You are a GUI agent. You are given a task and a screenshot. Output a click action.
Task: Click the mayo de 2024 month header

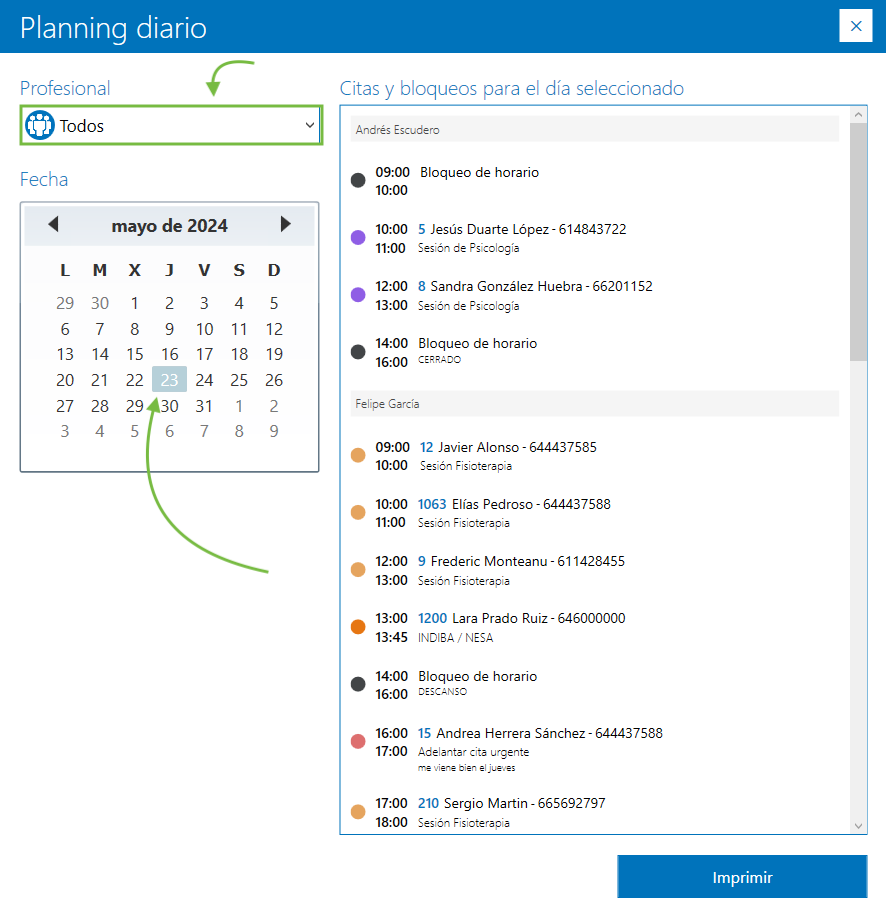169,226
